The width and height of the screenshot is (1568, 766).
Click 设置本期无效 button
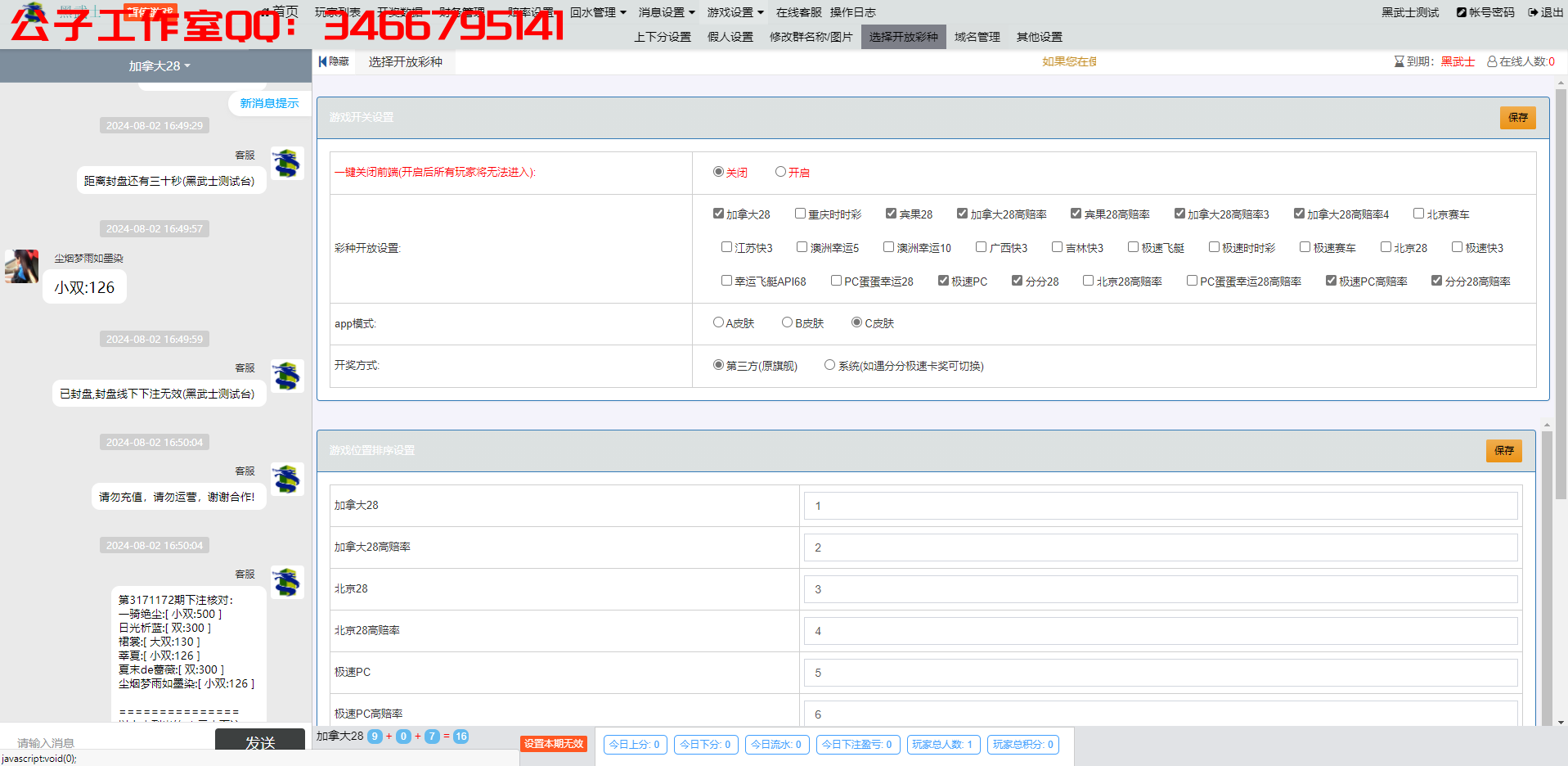click(554, 744)
